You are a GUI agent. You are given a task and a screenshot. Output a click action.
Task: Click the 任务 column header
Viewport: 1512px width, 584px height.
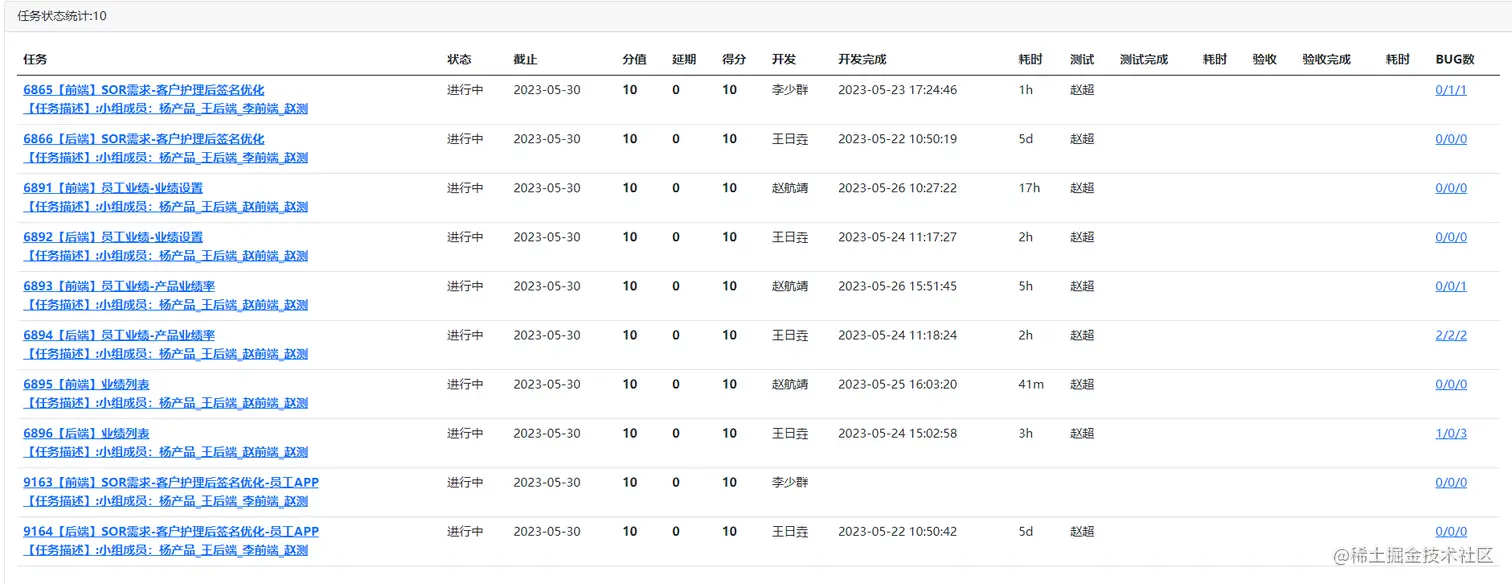click(x=35, y=60)
